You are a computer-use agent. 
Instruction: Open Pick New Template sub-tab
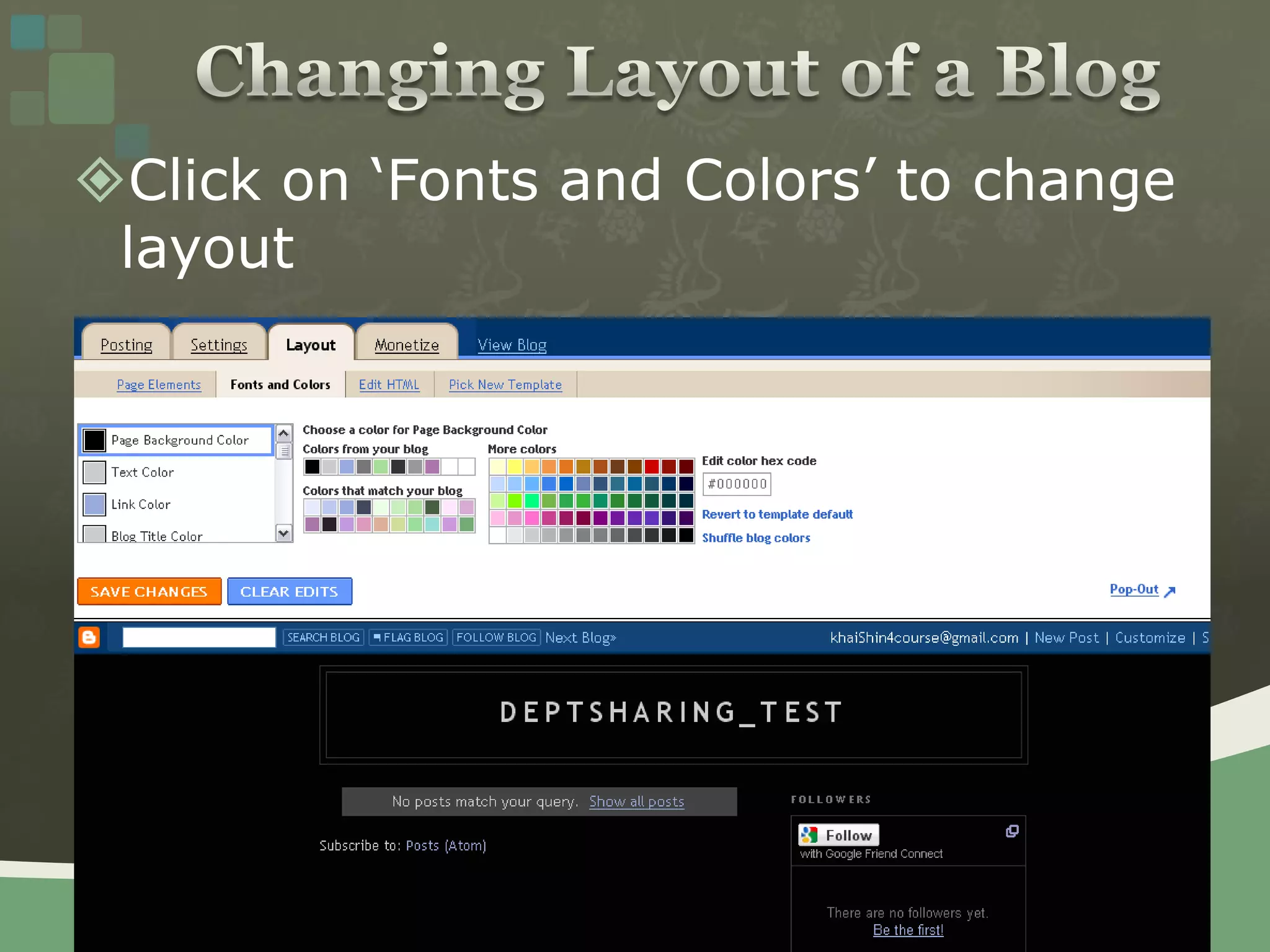pos(505,384)
